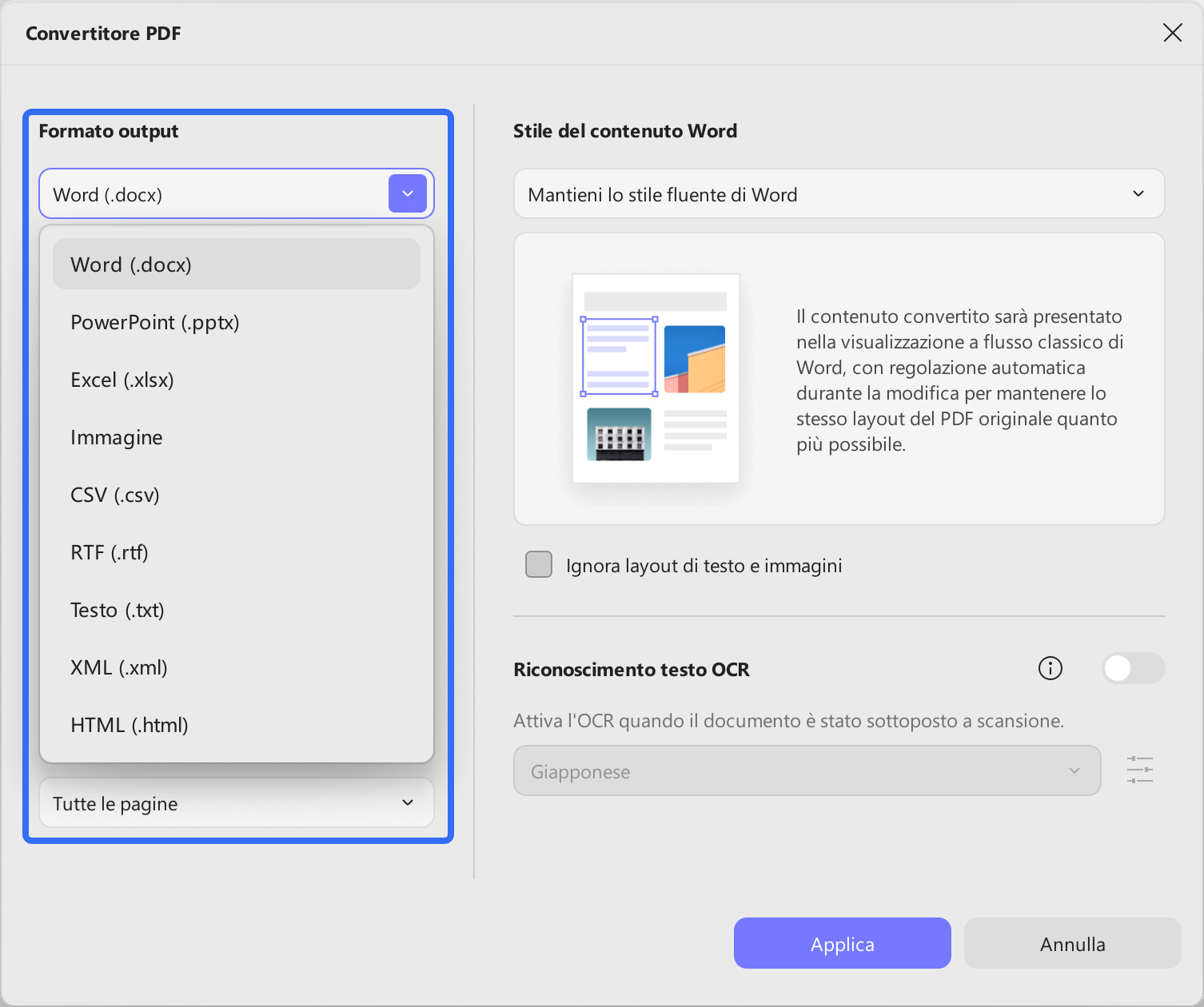Click the OCR scansione hint text
The image size is (1204, 1007).
tap(788, 720)
